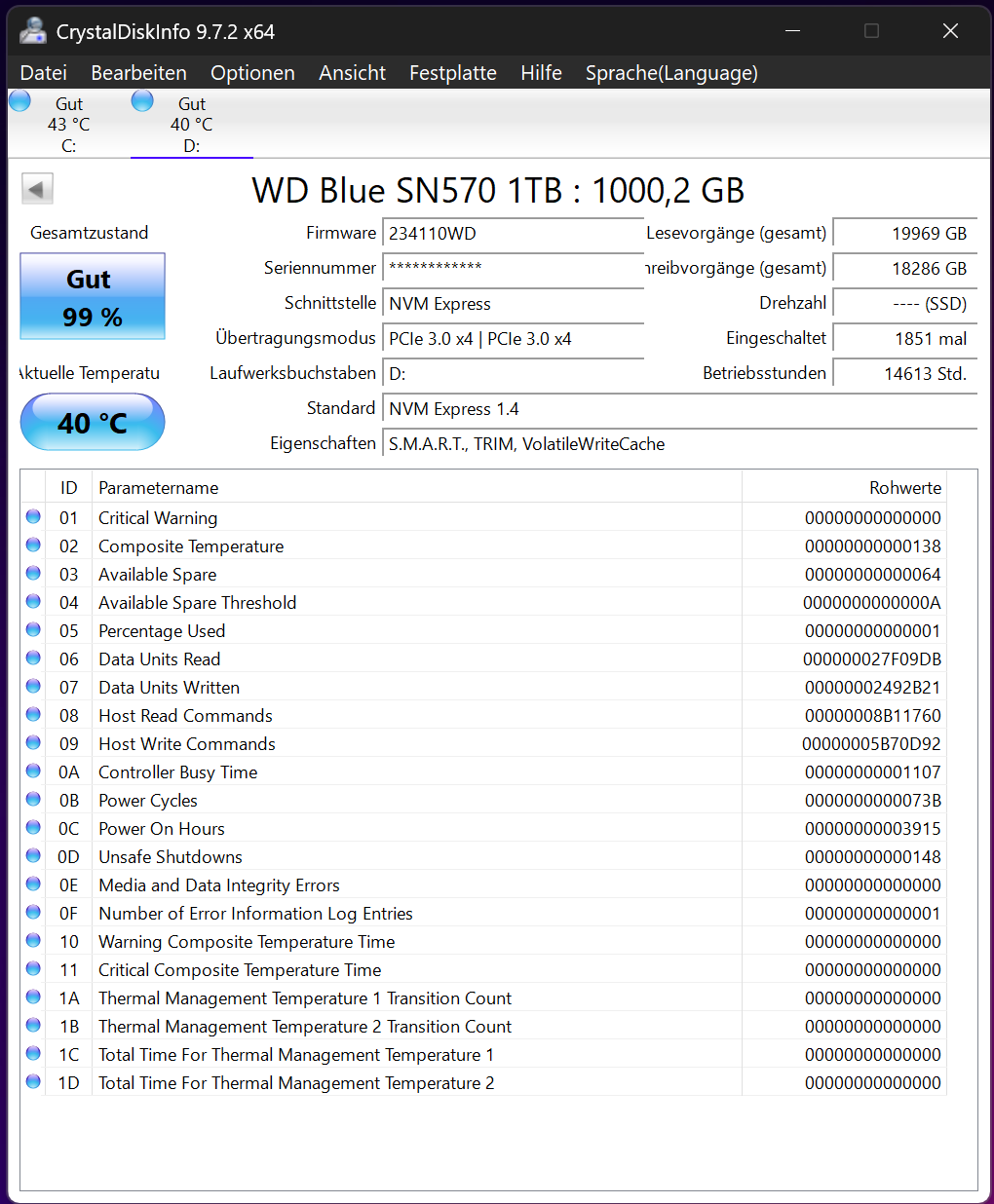Close the CrystalDiskInfo window

coord(950,31)
